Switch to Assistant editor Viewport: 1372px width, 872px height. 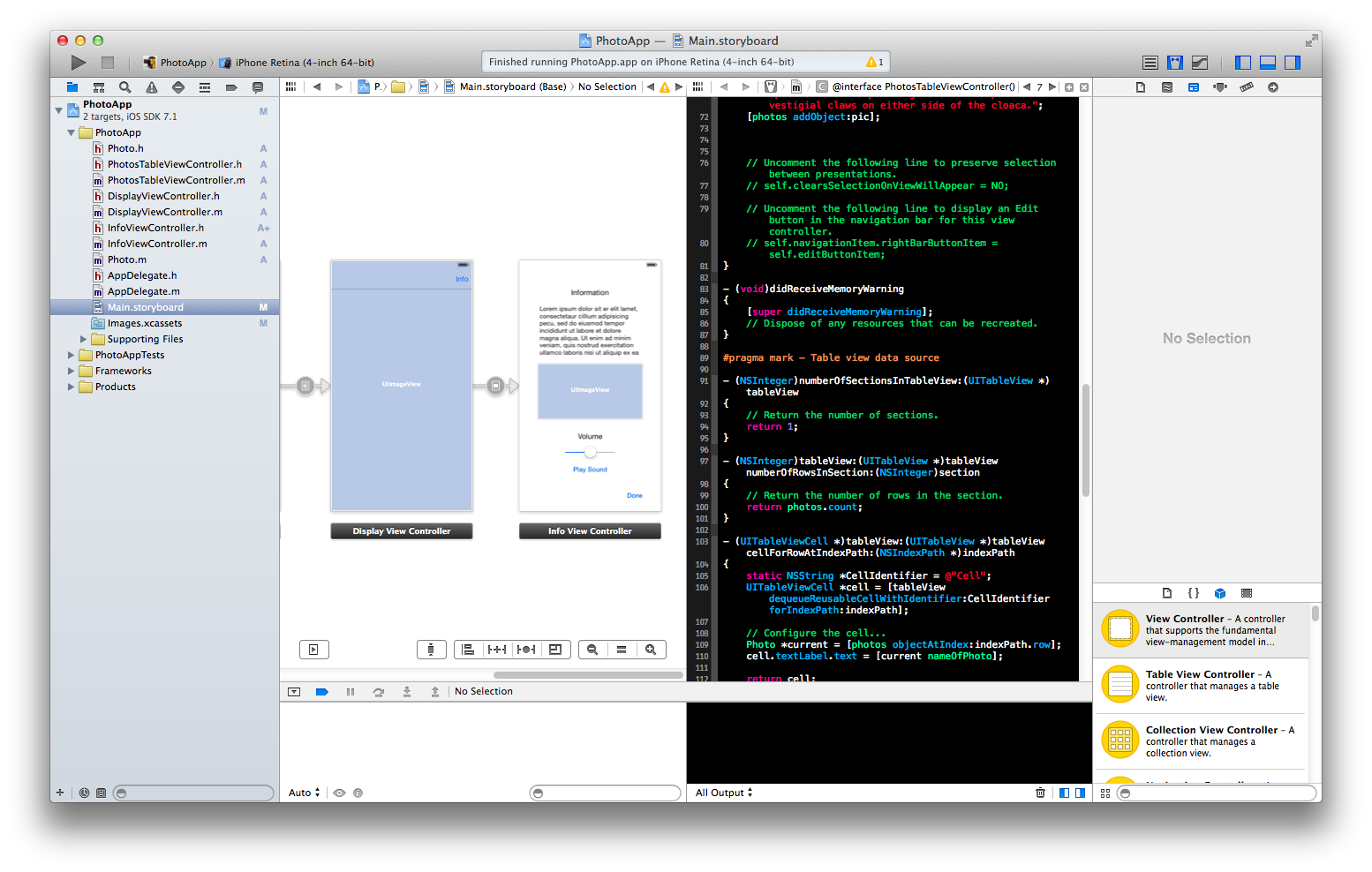coord(1175,63)
